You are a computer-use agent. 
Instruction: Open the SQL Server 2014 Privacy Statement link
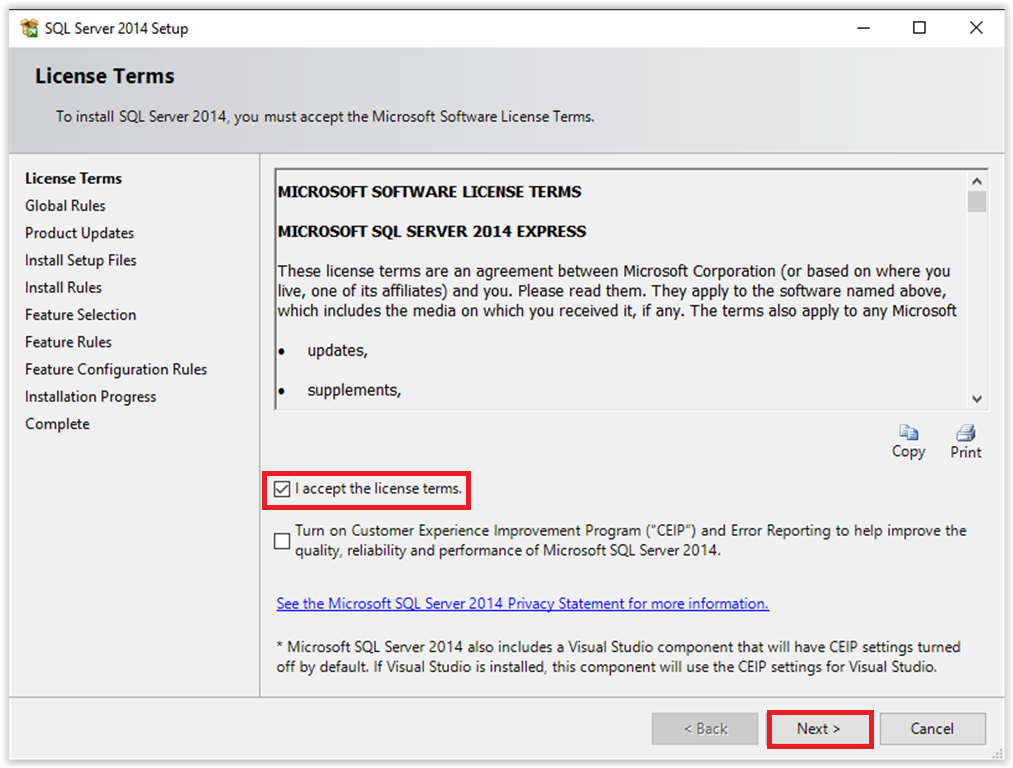523,603
